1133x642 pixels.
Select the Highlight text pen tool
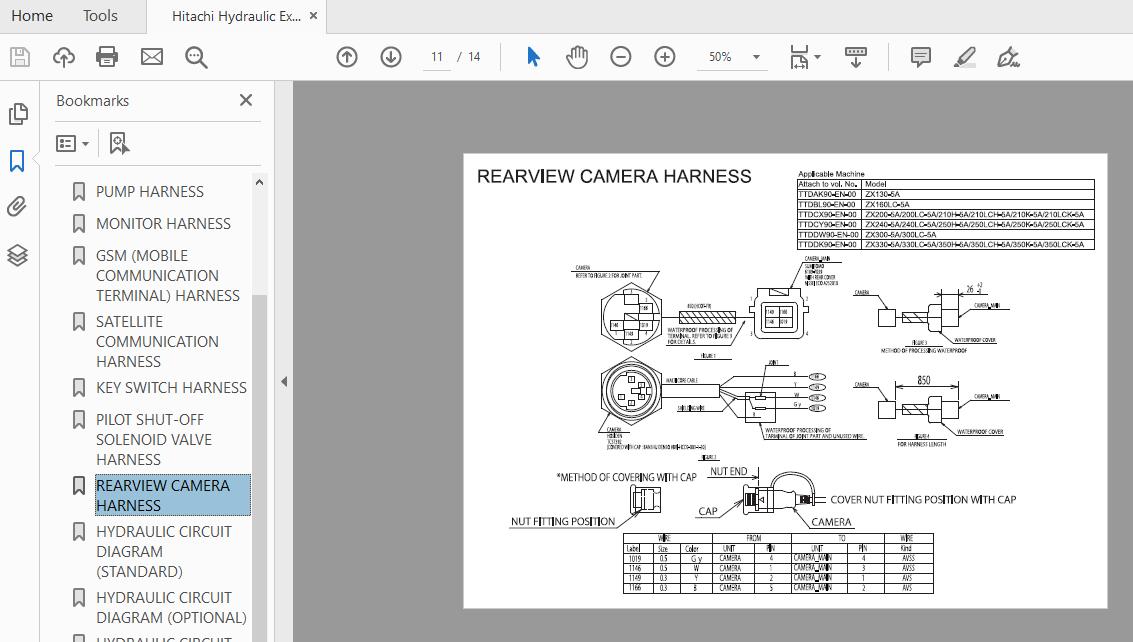[x=965, y=57]
